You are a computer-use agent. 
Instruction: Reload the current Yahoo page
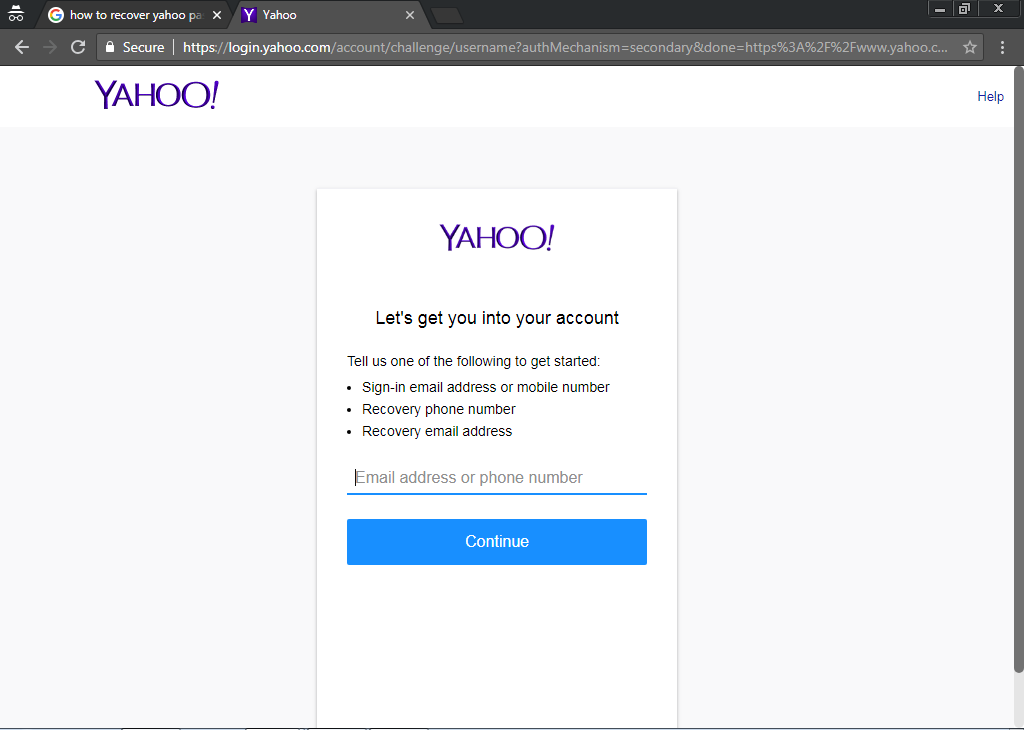[x=78, y=47]
